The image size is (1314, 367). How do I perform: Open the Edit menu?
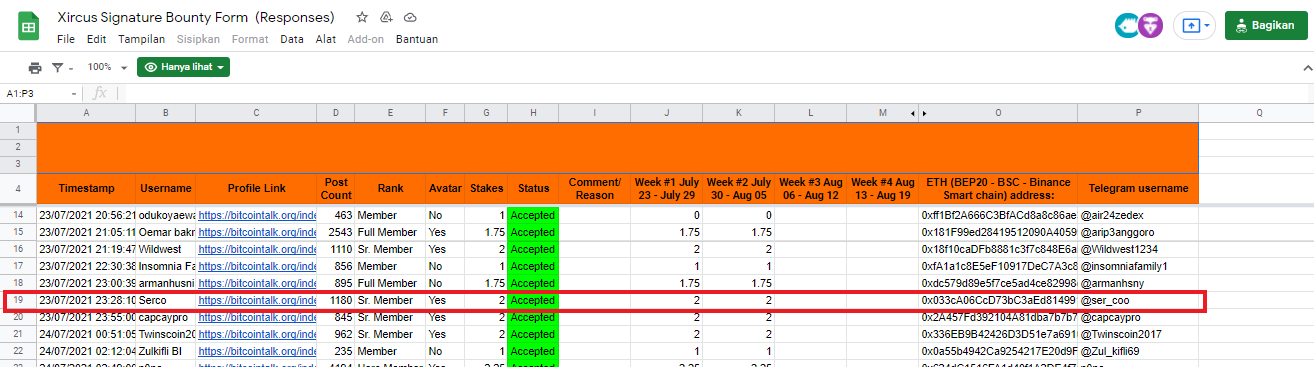coord(97,39)
